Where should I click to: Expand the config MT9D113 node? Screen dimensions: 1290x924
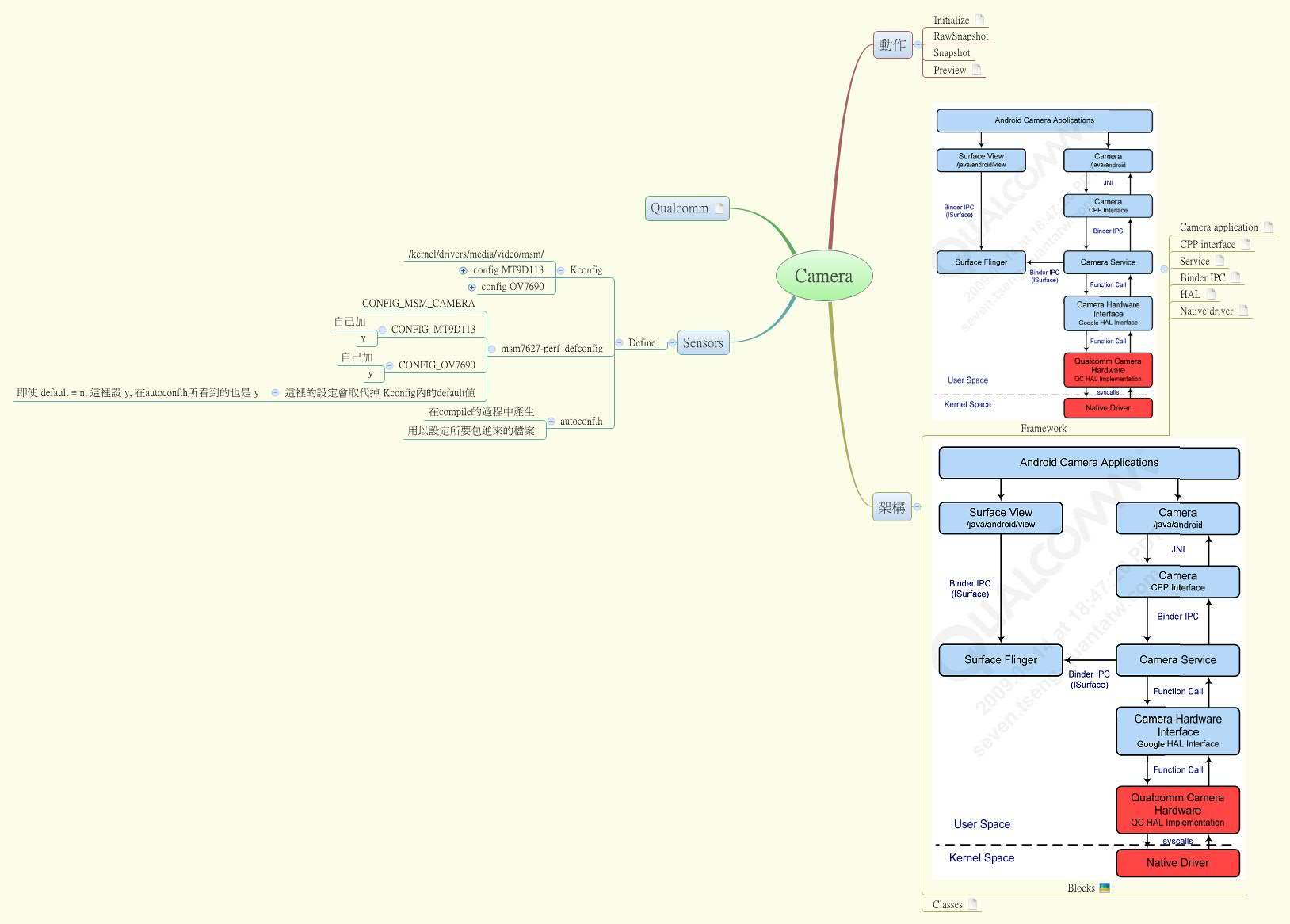[464, 270]
